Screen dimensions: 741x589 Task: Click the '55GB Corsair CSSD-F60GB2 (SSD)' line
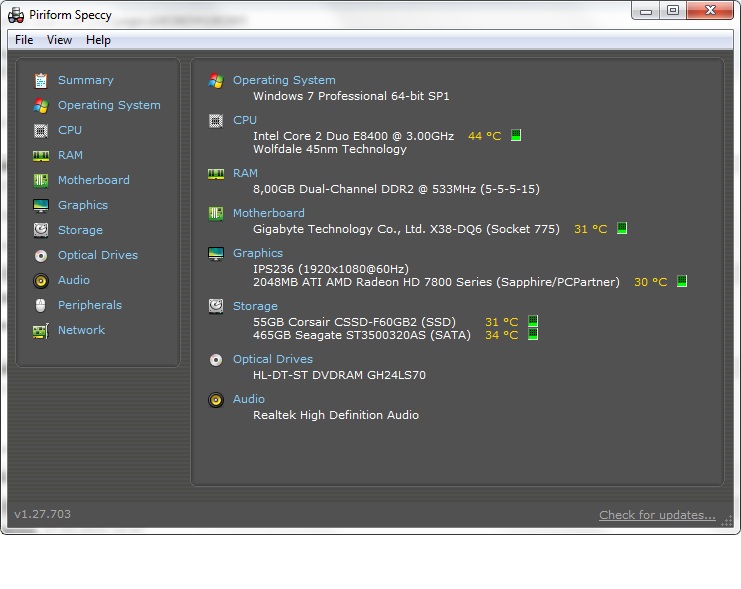(x=354, y=322)
